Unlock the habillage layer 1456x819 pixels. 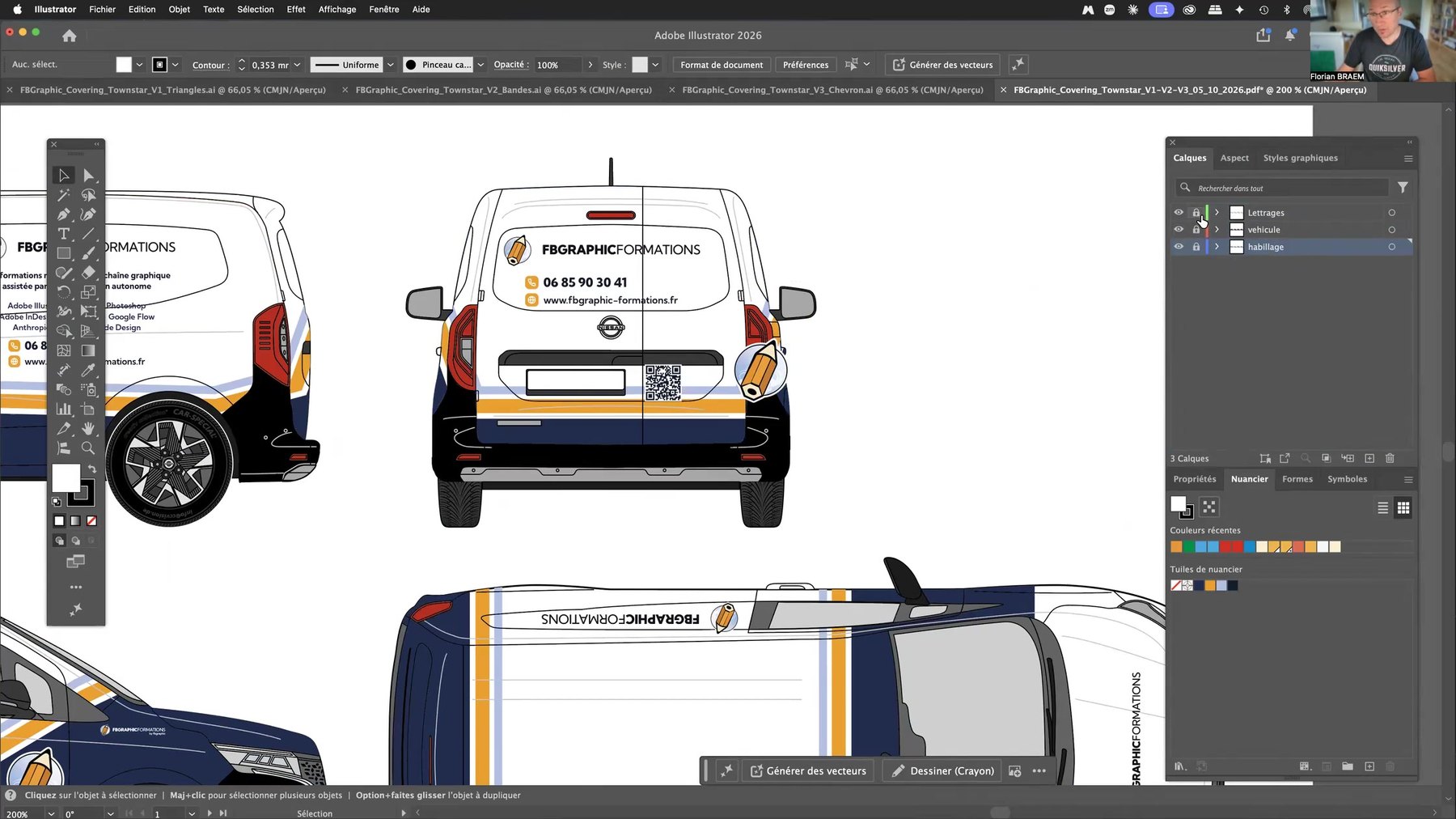pyautogui.click(x=1196, y=247)
